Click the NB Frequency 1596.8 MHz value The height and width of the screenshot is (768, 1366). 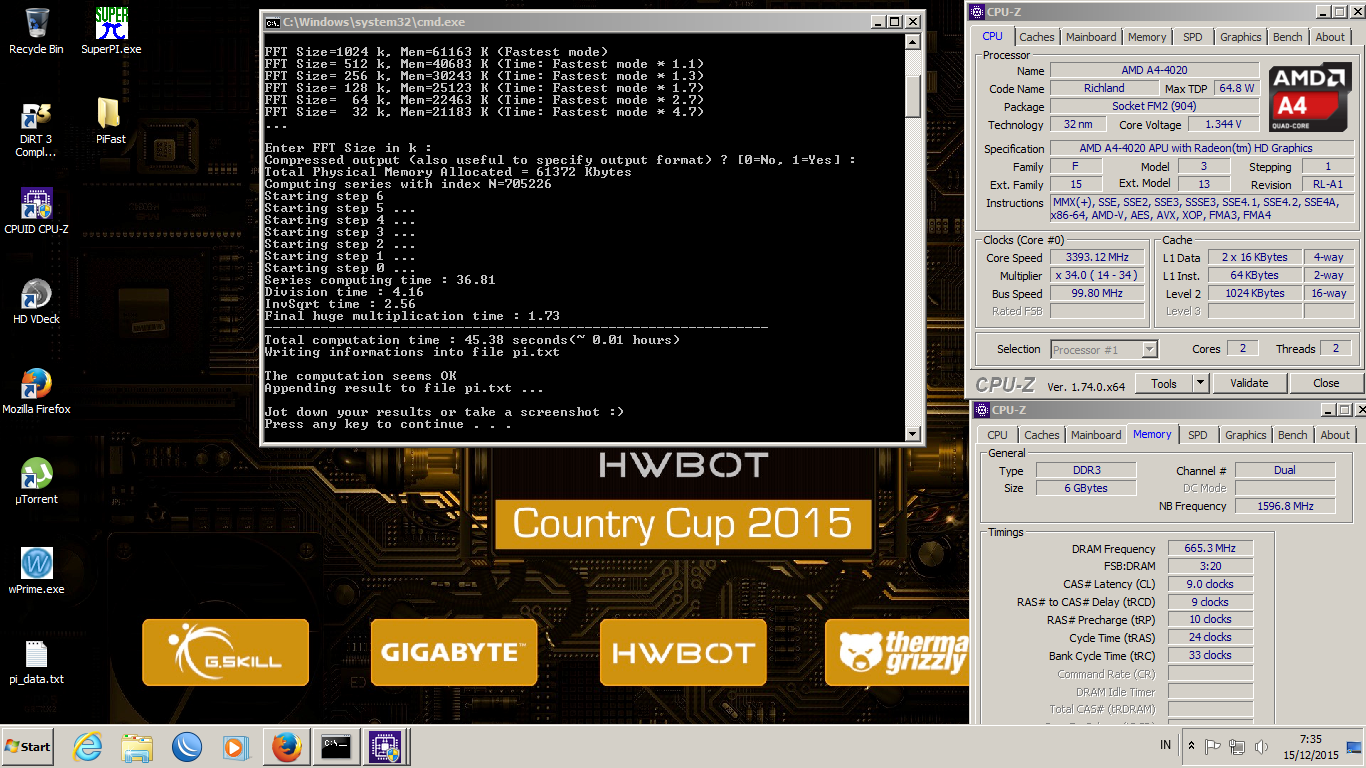click(x=1286, y=506)
